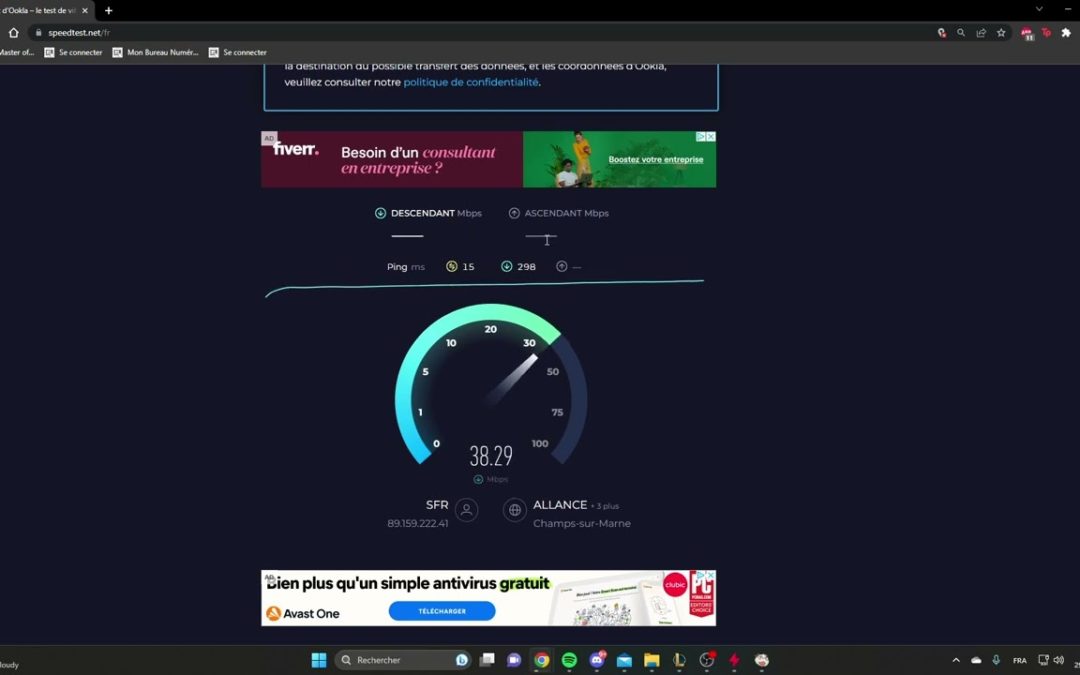This screenshot has height=675, width=1080.
Task: Open the Windows Start menu
Action: [x=319, y=660]
